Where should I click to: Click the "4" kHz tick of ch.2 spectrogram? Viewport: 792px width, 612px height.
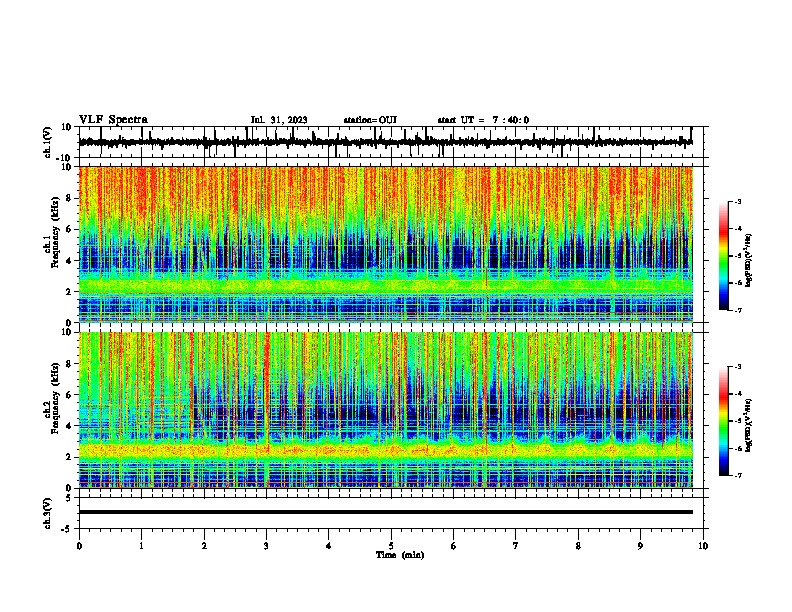(x=70, y=426)
